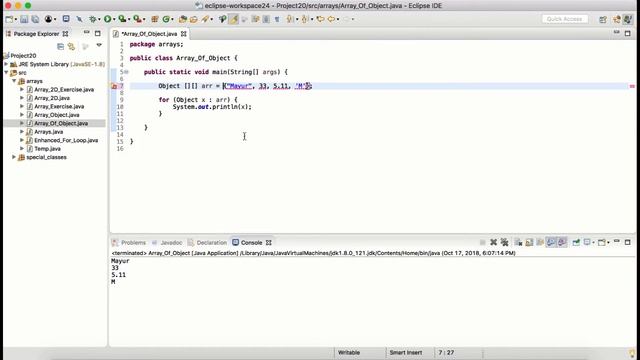This screenshot has width=640, height=360.
Task: Maximize the Console view panel
Action: [628, 242]
